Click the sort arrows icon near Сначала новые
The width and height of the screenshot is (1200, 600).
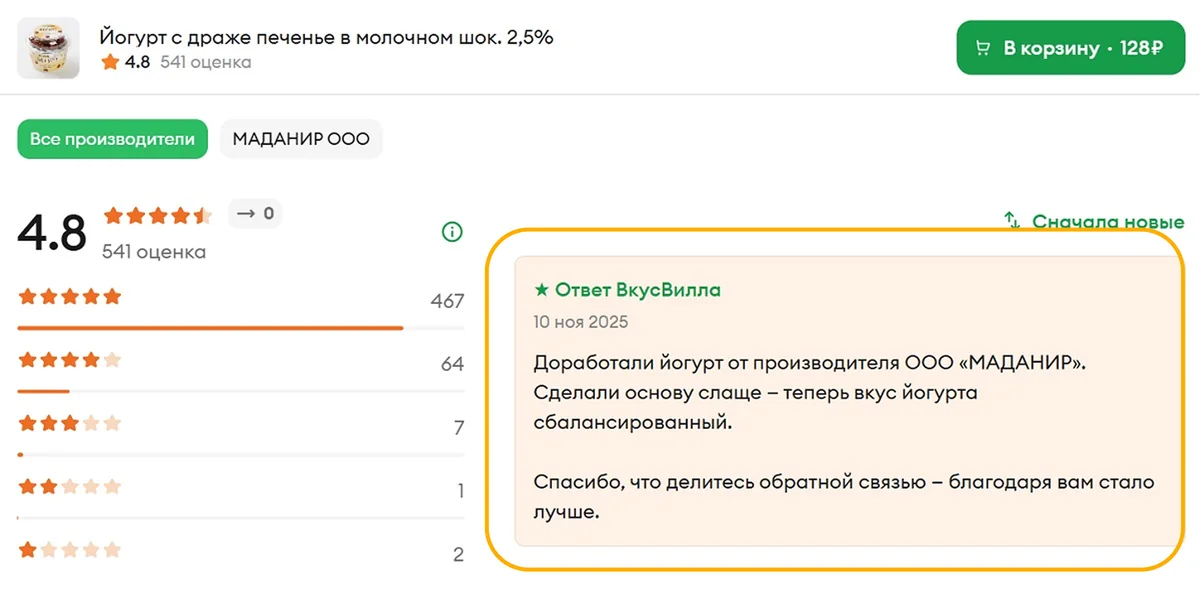[x=1012, y=221]
